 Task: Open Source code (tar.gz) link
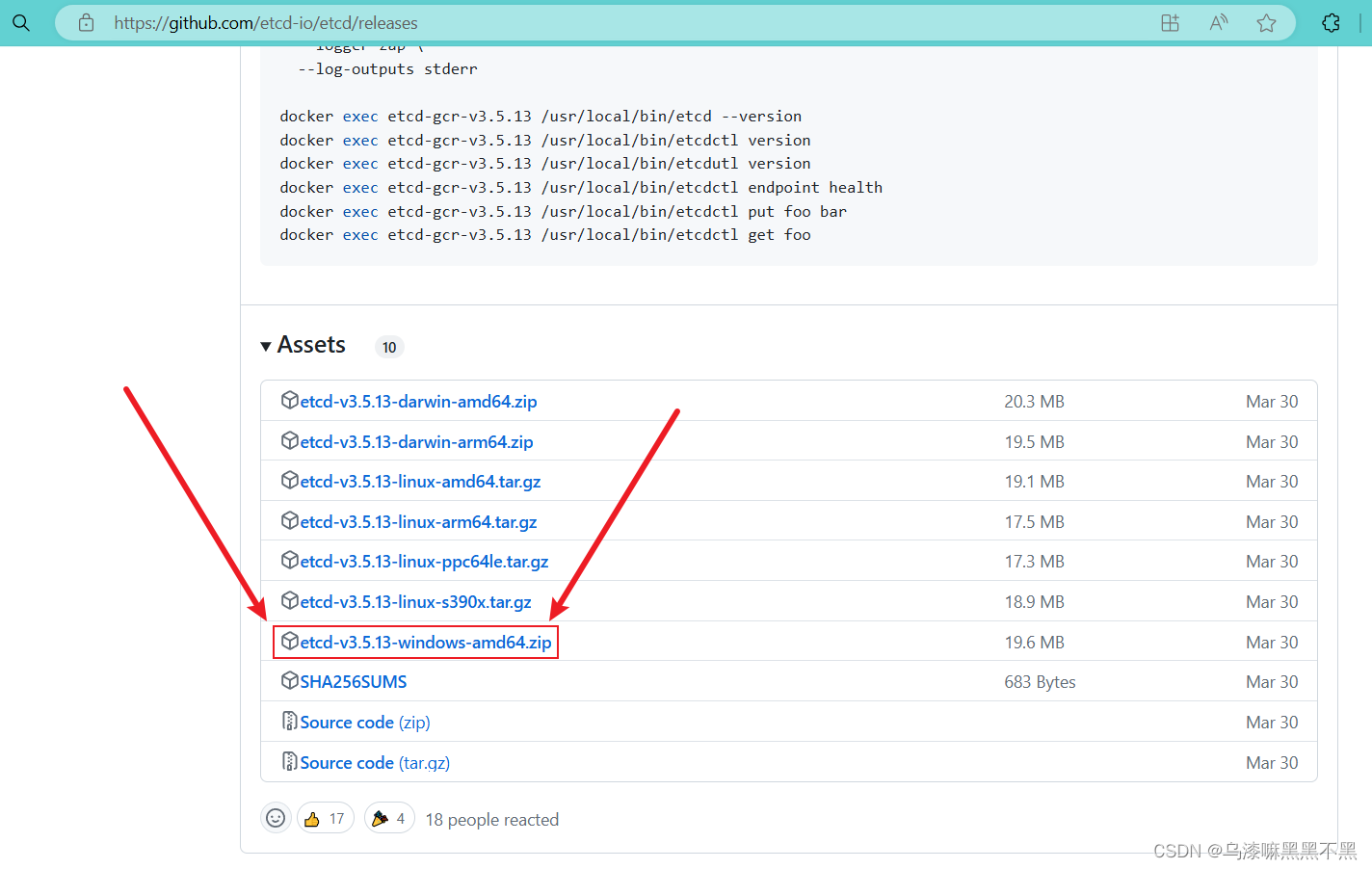point(374,762)
